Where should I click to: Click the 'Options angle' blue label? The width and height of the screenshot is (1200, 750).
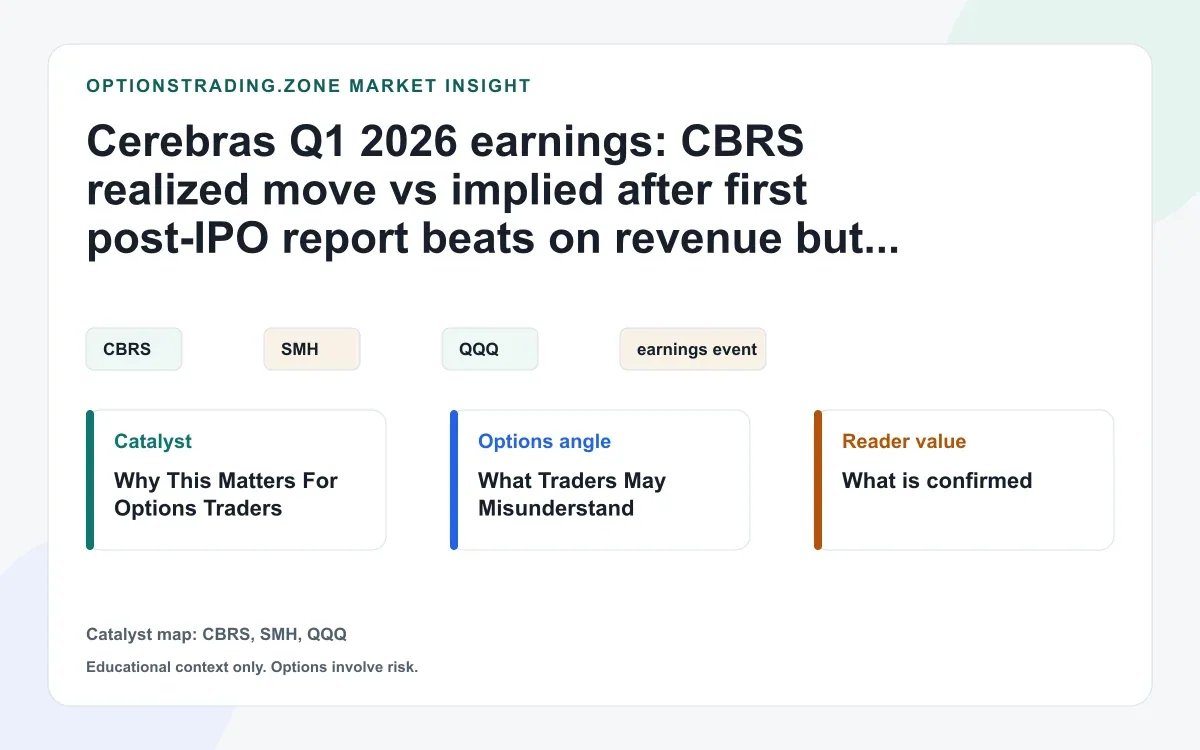pyautogui.click(x=544, y=441)
